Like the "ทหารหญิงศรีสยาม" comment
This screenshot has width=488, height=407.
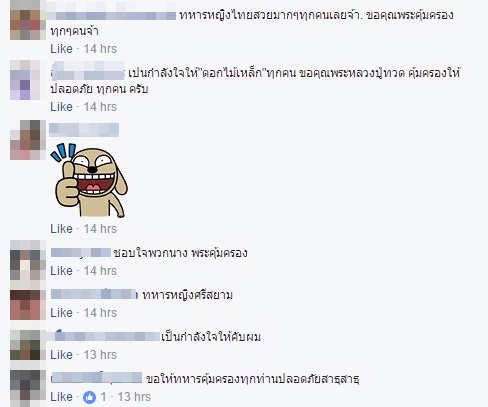(61, 313)
